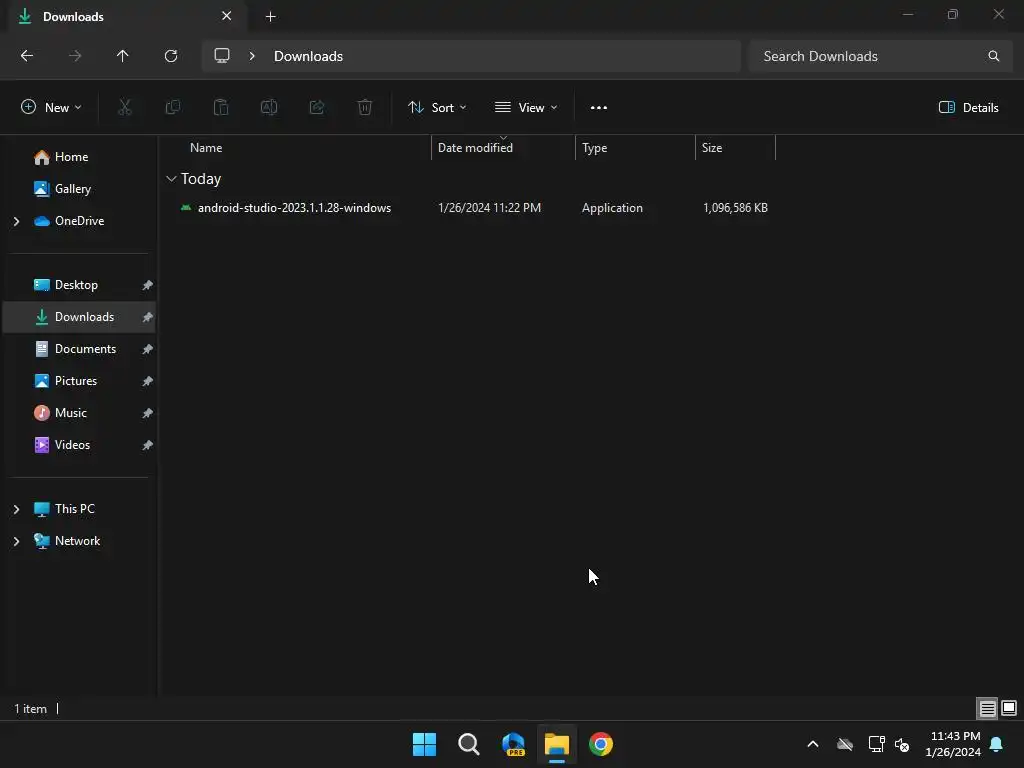Click the pin icon next to Desktop
The image size is (1024, 768).
pyautogui.click(x=148, y=285)
